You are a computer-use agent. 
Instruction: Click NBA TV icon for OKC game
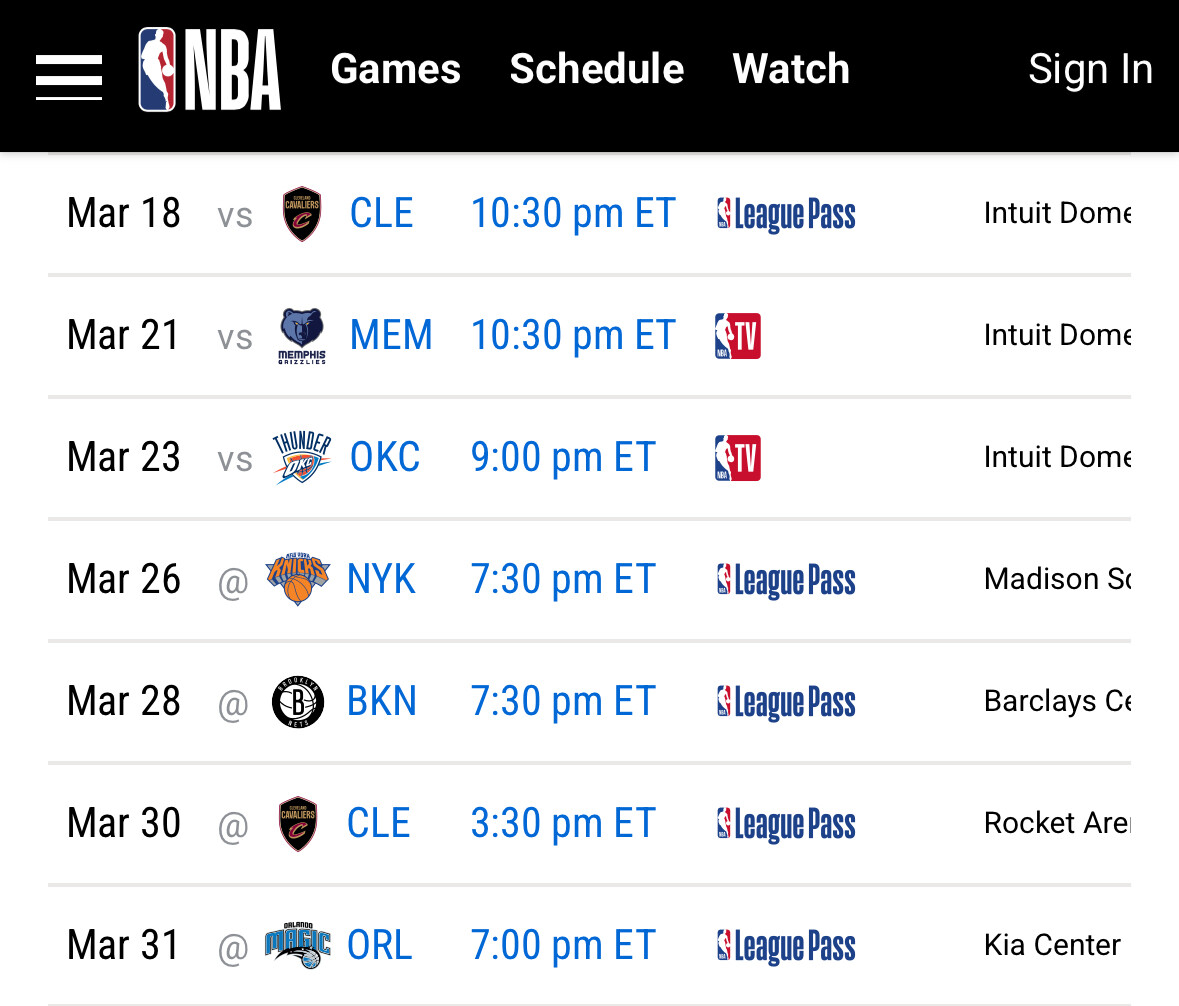pyautogui.click(x=738, y=458)
